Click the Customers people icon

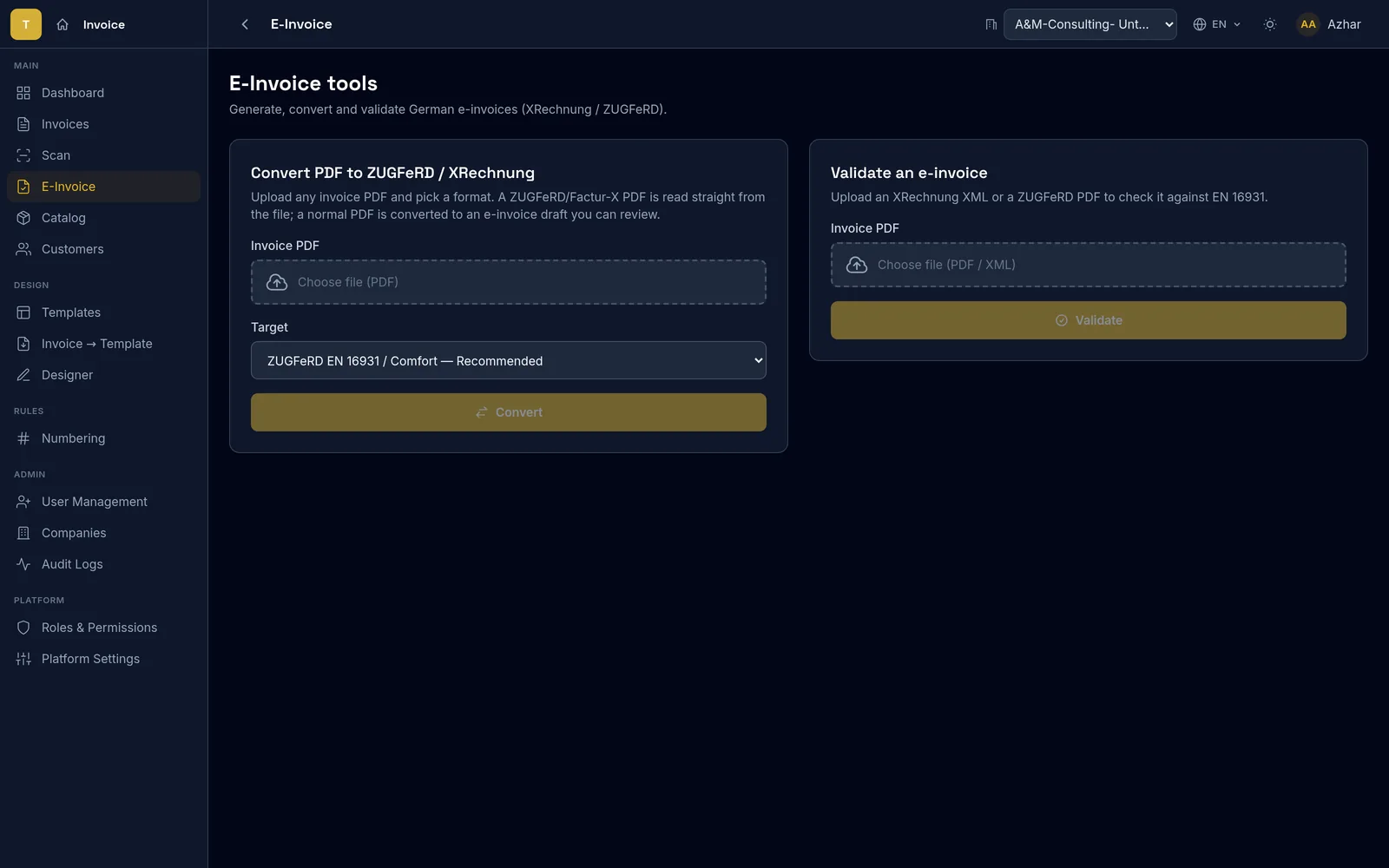coord(23,249)
